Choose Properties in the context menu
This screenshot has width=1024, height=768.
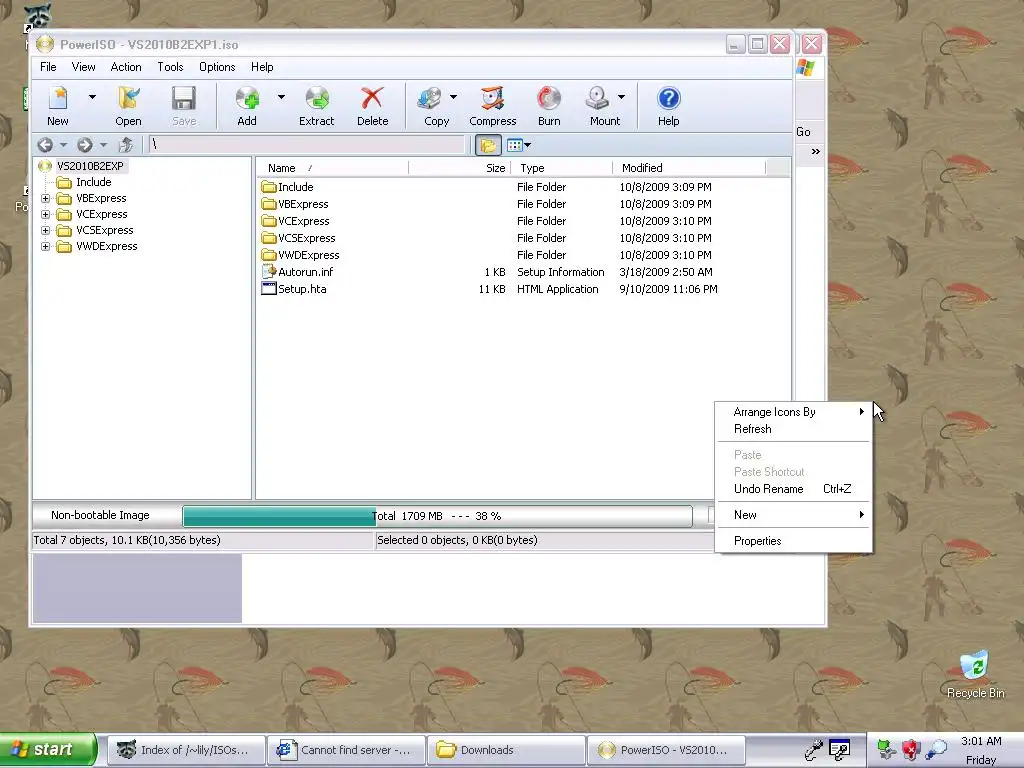(x=793, y=541)
